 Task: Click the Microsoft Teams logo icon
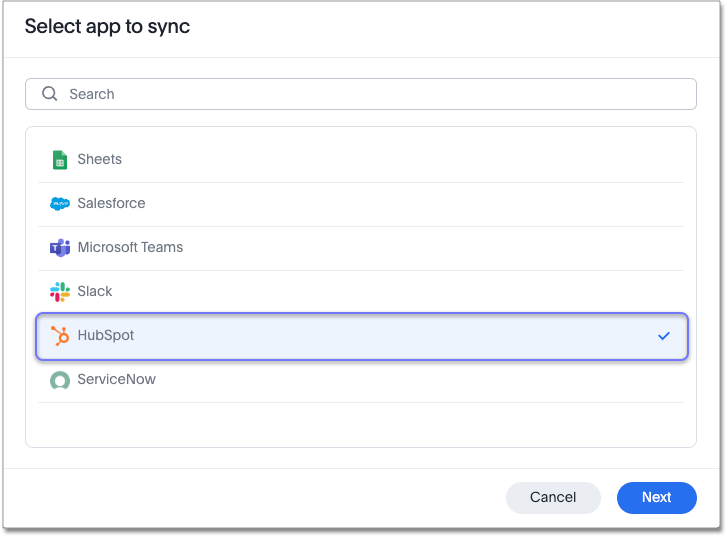(60, 248)
